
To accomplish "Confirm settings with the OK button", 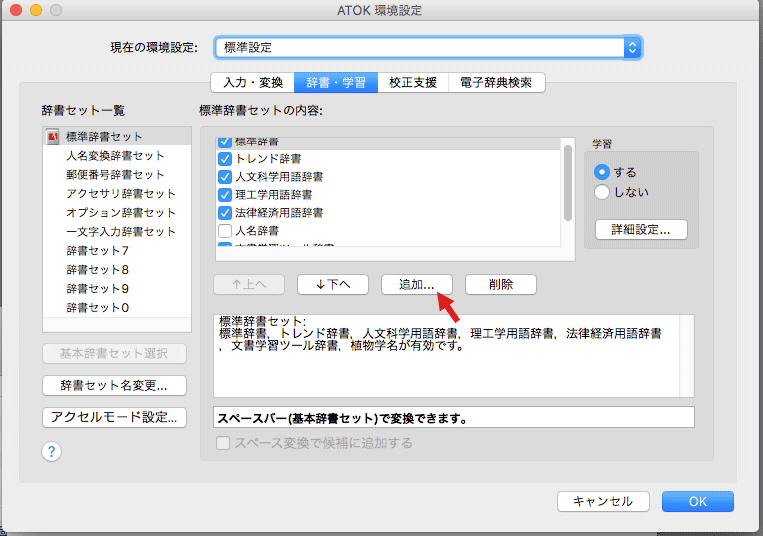I will 698,501.
